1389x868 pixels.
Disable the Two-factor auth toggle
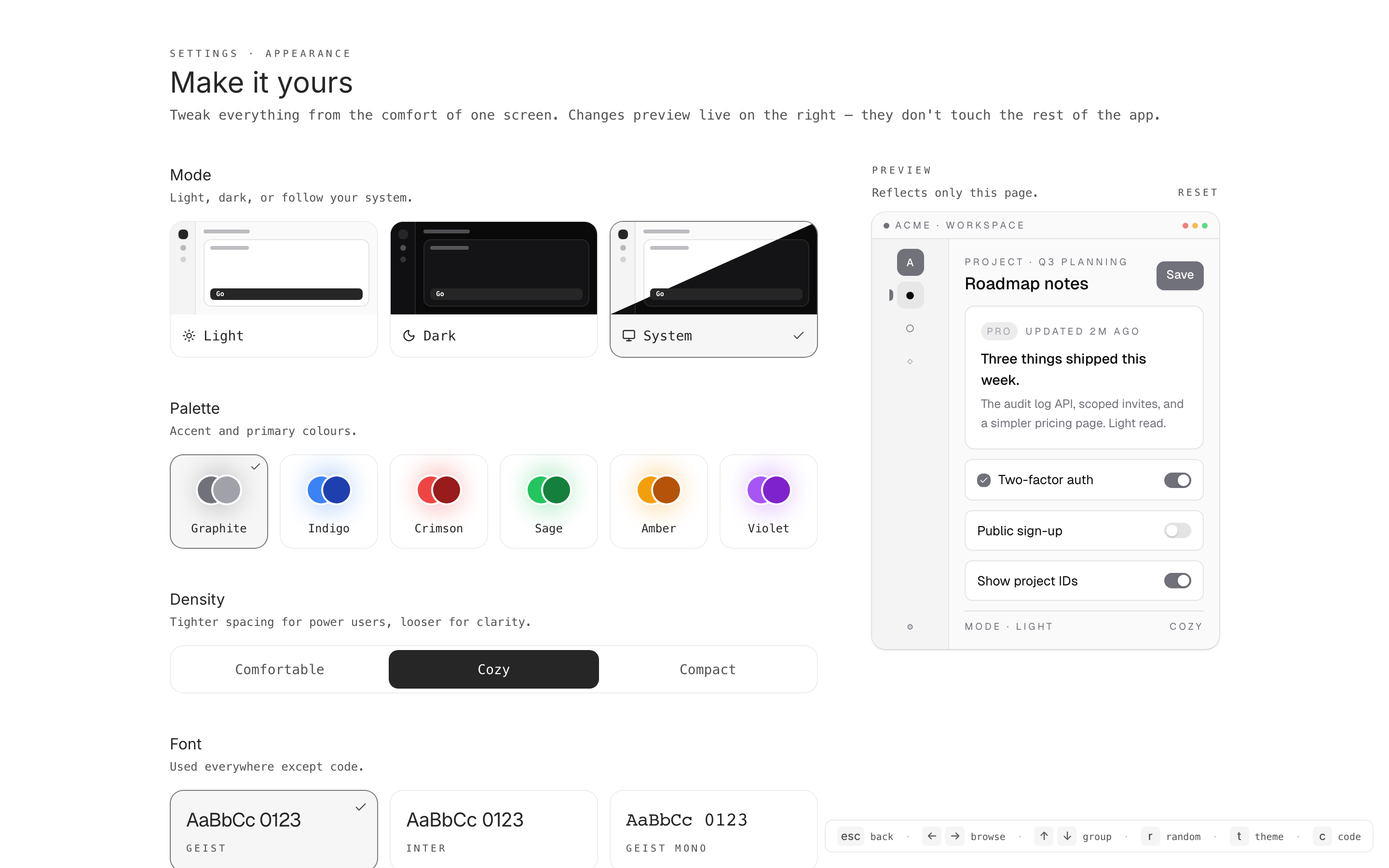[x=1177, y=480]
